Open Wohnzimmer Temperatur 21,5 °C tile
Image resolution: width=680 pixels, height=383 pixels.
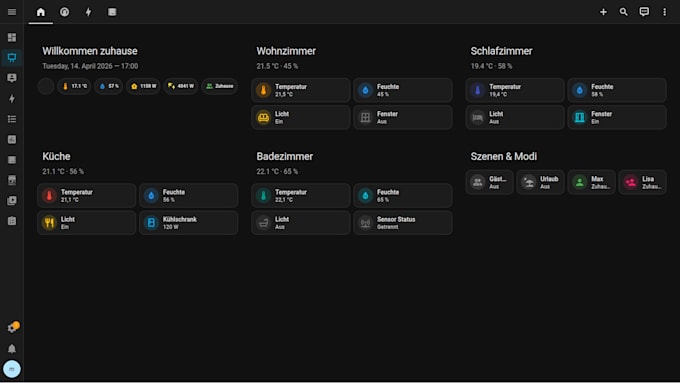301,90
